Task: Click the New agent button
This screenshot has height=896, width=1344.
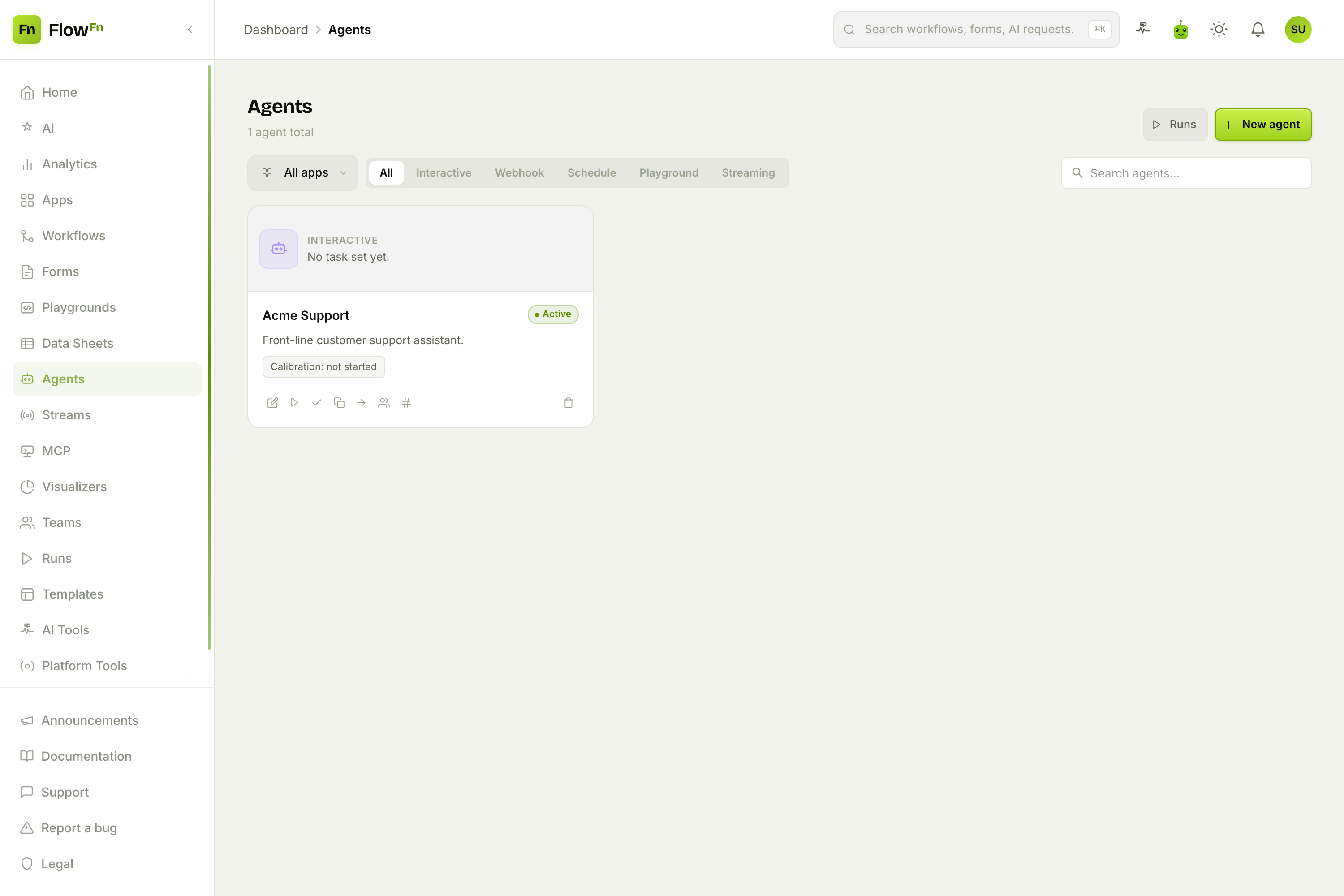Action: pos(1263,125)
